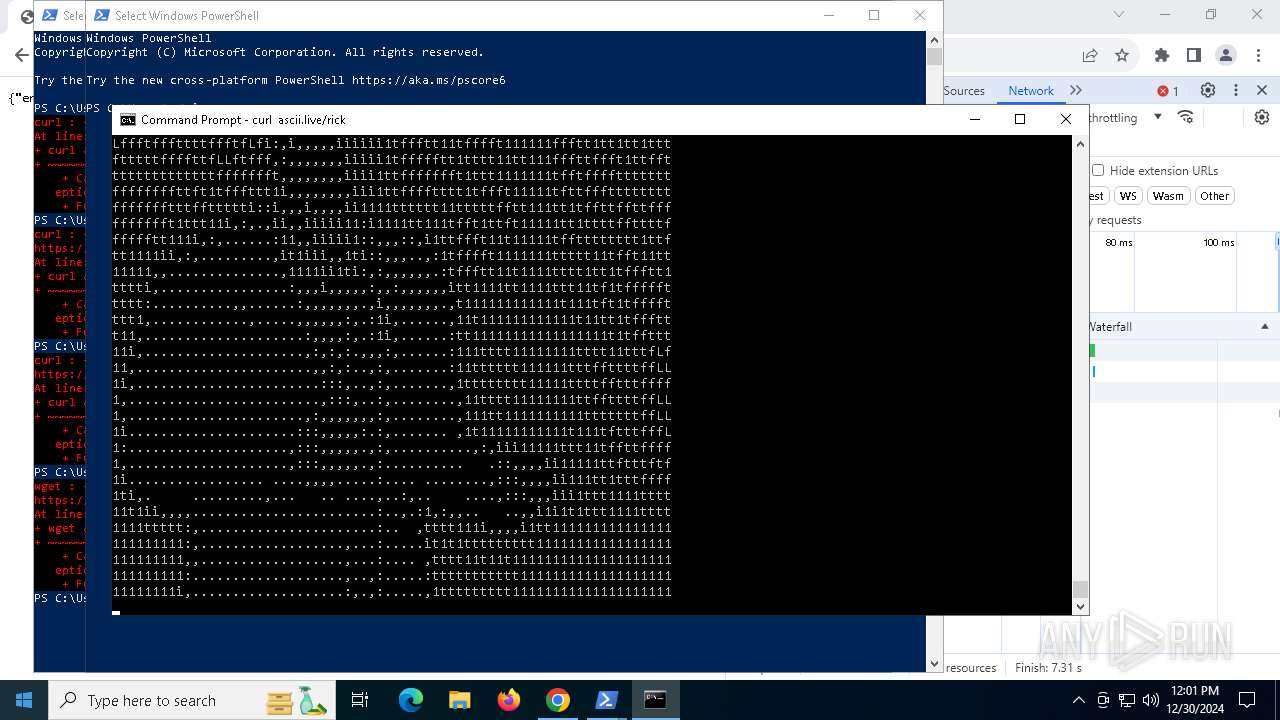
Task: Click the green waterfall bar
Action: click(x=1092, y=350)
